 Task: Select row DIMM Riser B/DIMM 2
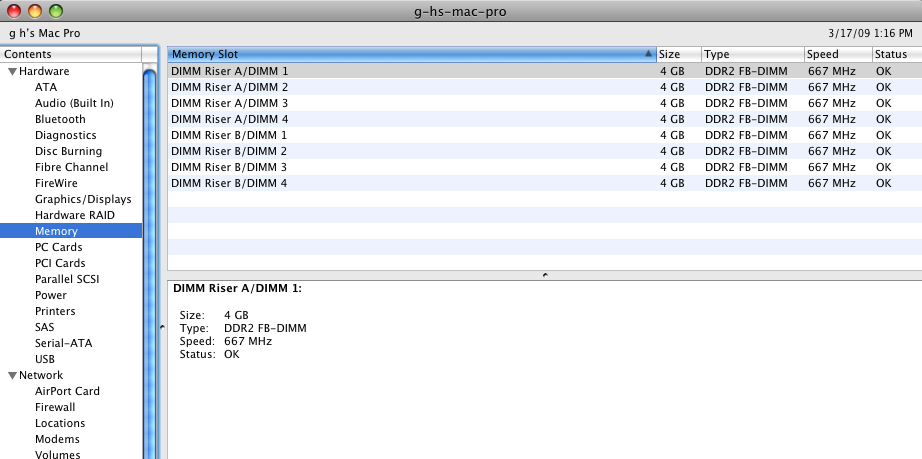(544, 151)
